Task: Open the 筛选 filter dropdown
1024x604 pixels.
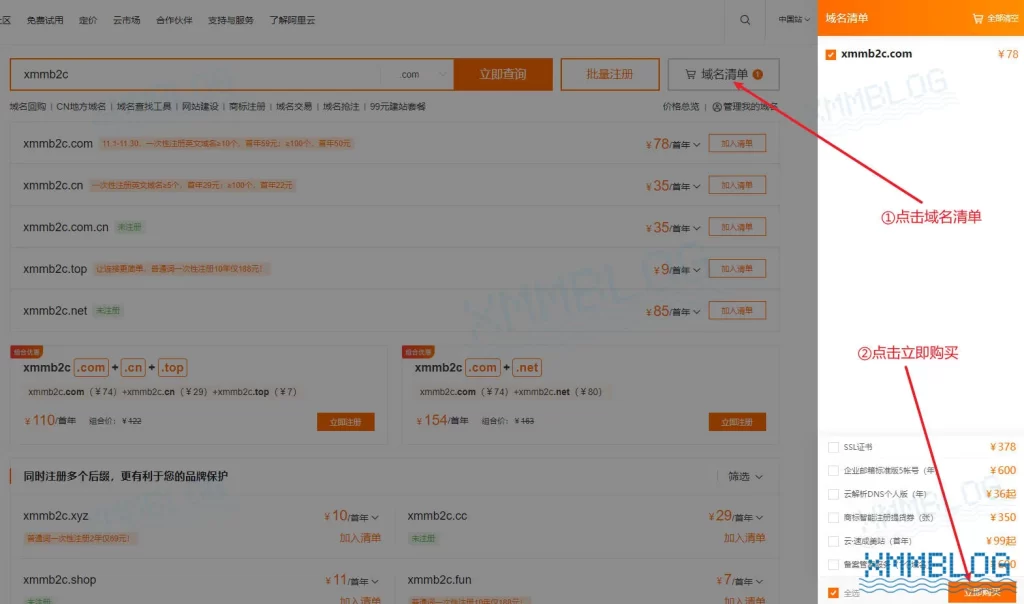Action: [745, 477]
